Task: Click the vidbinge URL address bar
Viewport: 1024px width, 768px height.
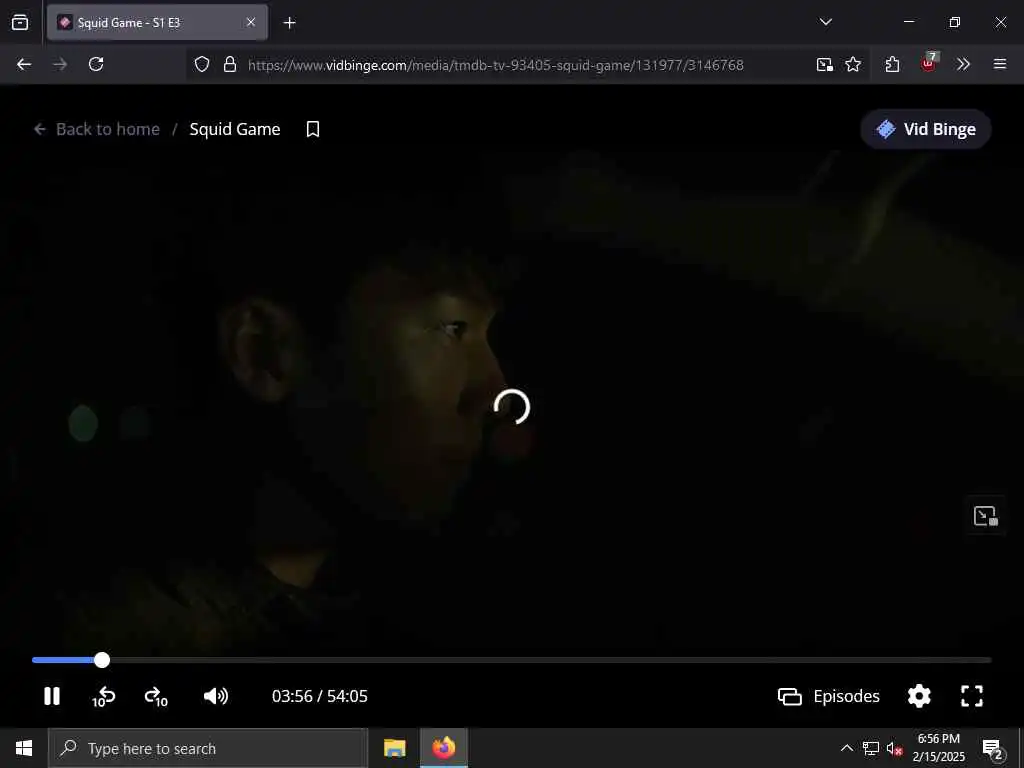Action: (x=496, y=65)
